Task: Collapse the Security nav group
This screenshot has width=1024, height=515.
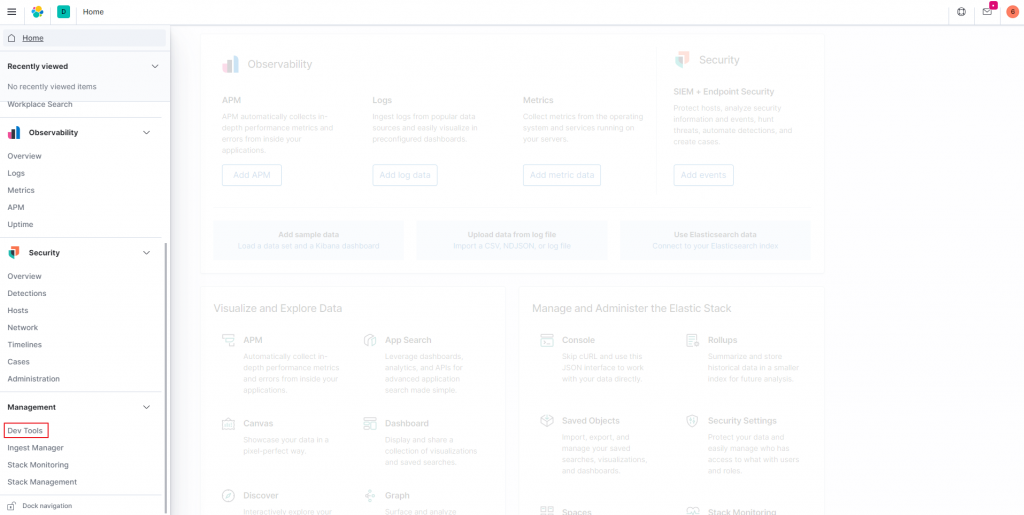Action: pyautogui.click(x=146, y=253)
